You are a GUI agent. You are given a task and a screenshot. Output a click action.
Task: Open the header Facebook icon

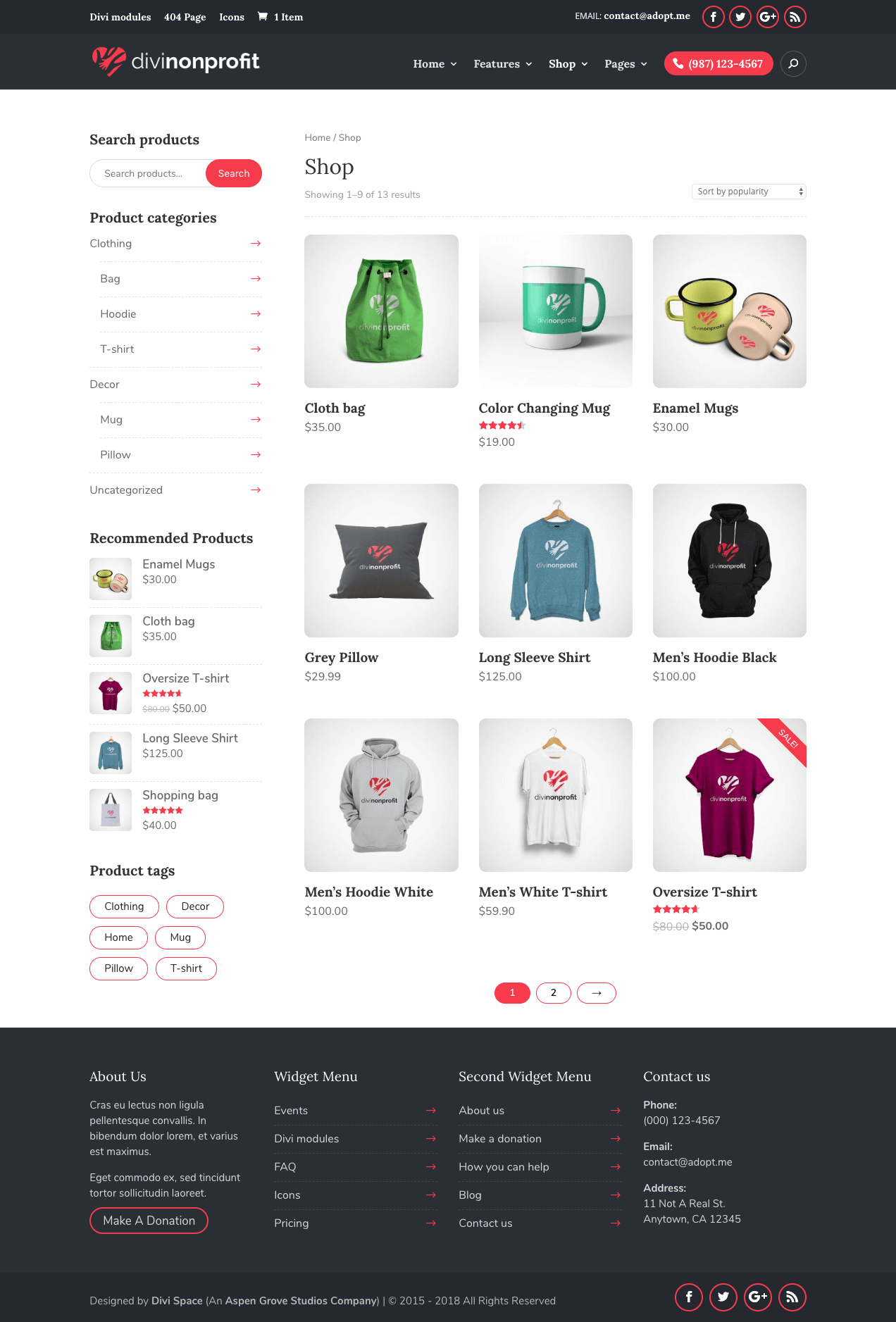713,17
